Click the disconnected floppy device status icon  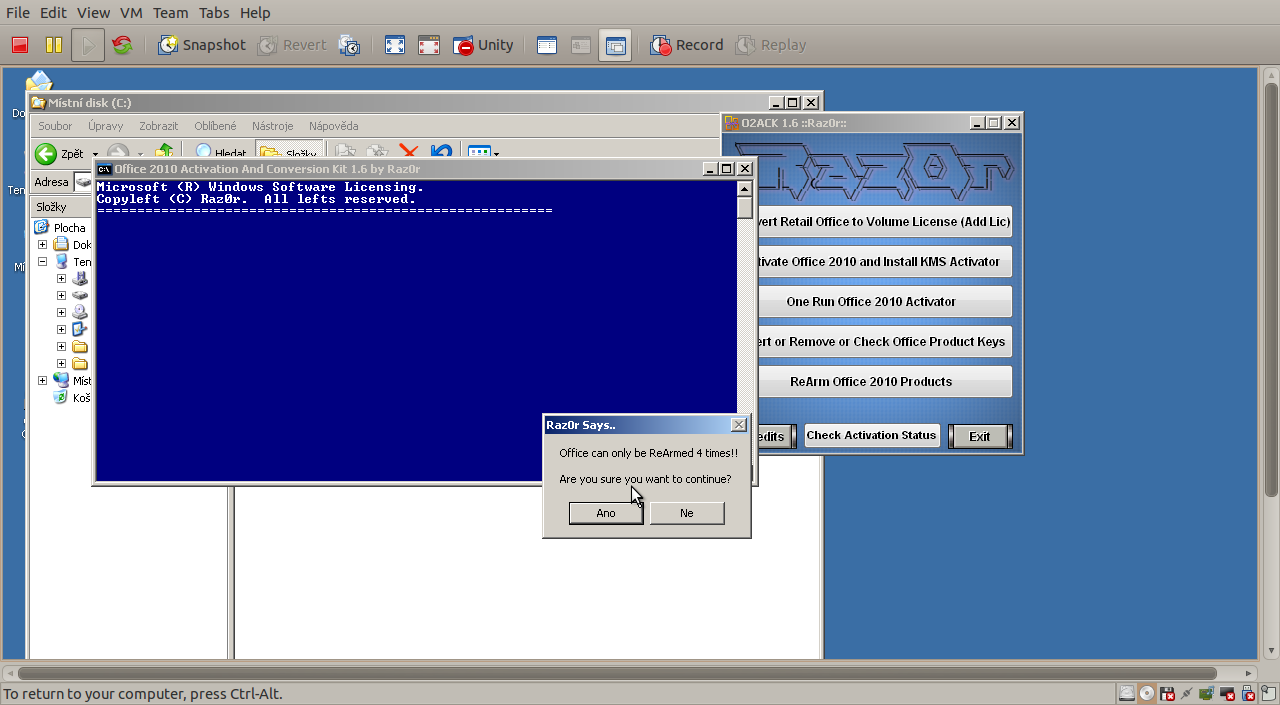tap(1167, 693)
